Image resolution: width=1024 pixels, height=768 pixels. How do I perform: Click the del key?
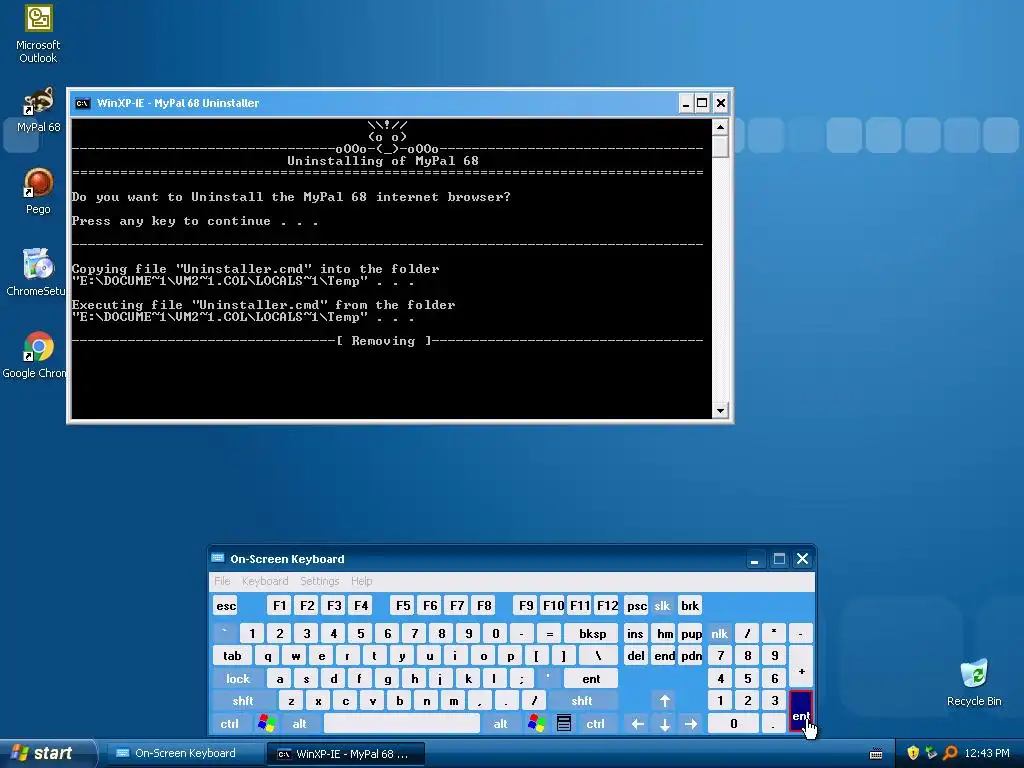pyautogui.click(x=635, y=656)
